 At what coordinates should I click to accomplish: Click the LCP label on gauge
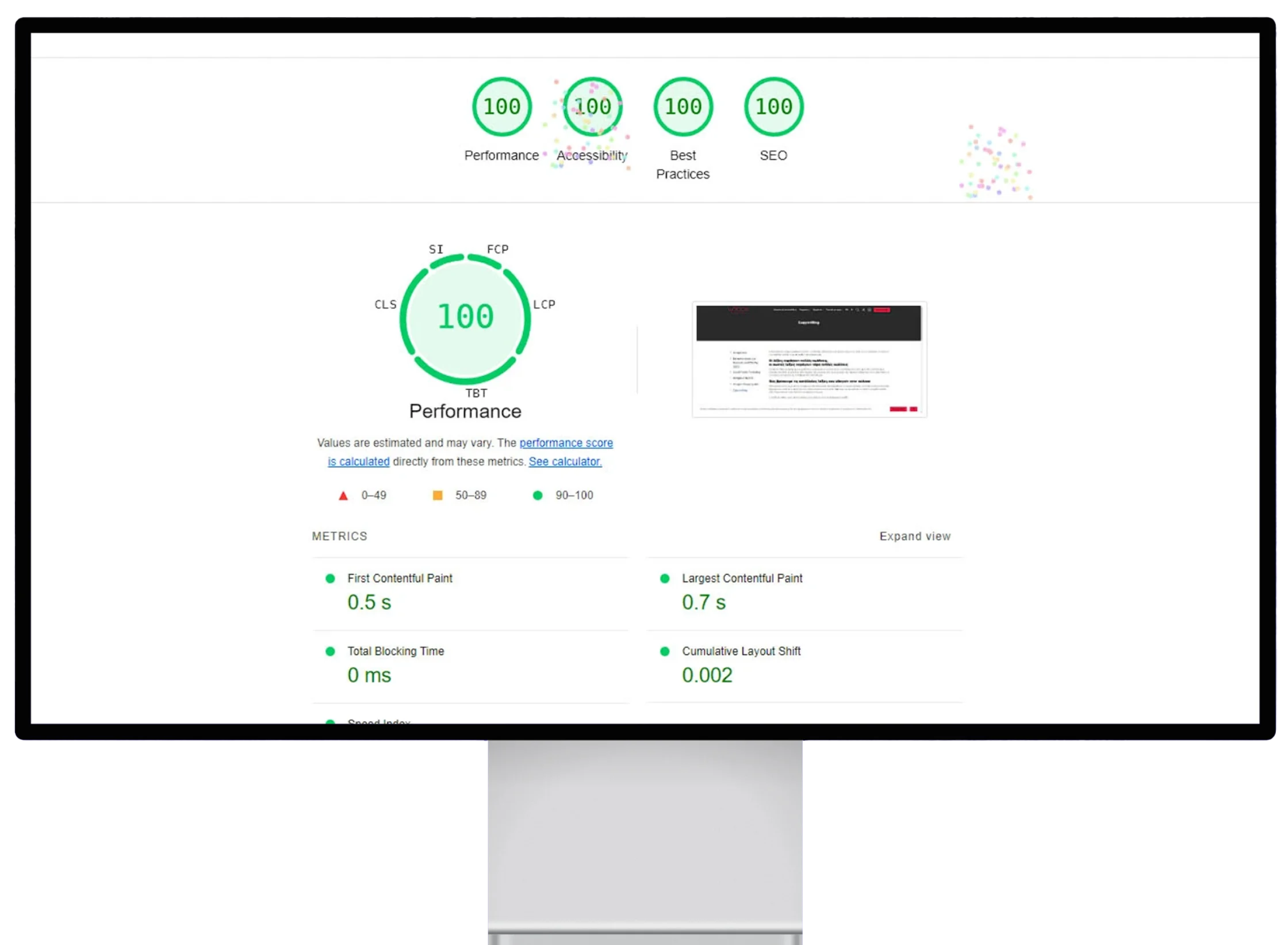pyautogui.click(x=543, y=304)
